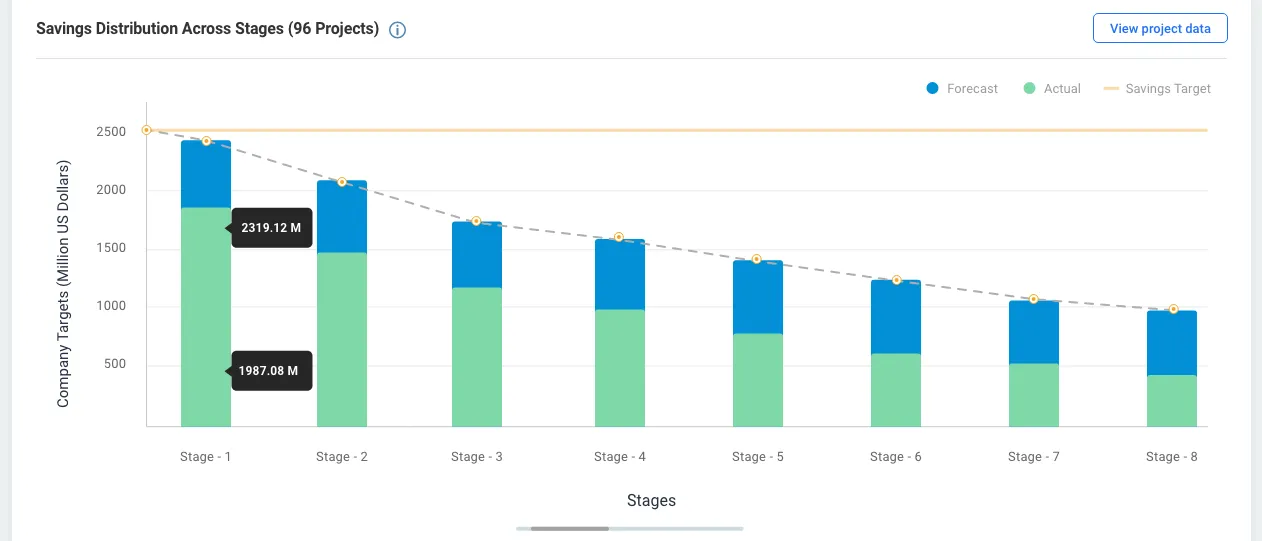Click the Stage - 7 blue Forecast segment
Viewport: 1262px width, 541px height.
click(x=1034, y=332)
